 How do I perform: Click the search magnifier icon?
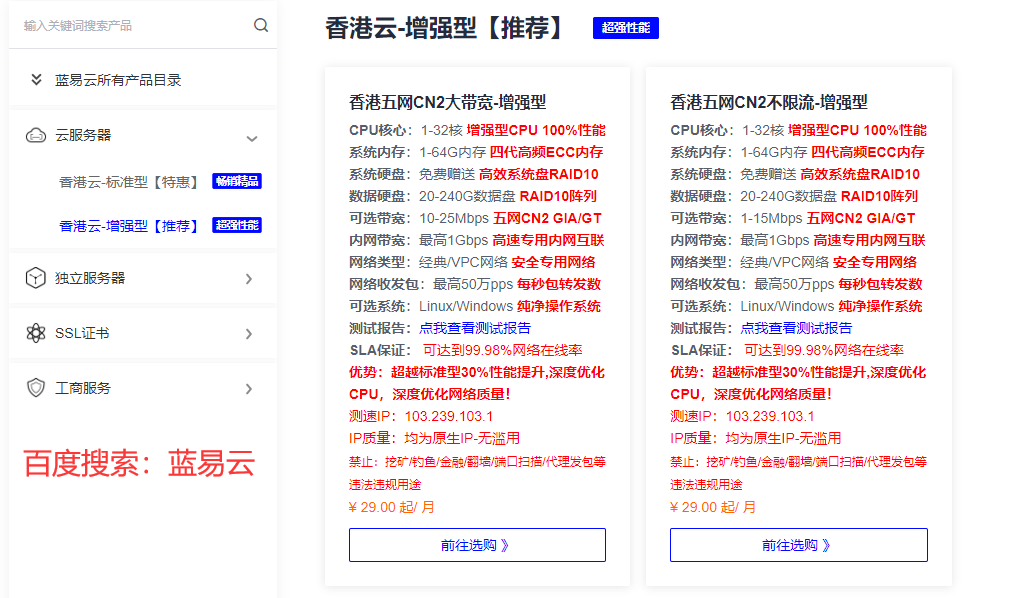(x=261, y=25)
